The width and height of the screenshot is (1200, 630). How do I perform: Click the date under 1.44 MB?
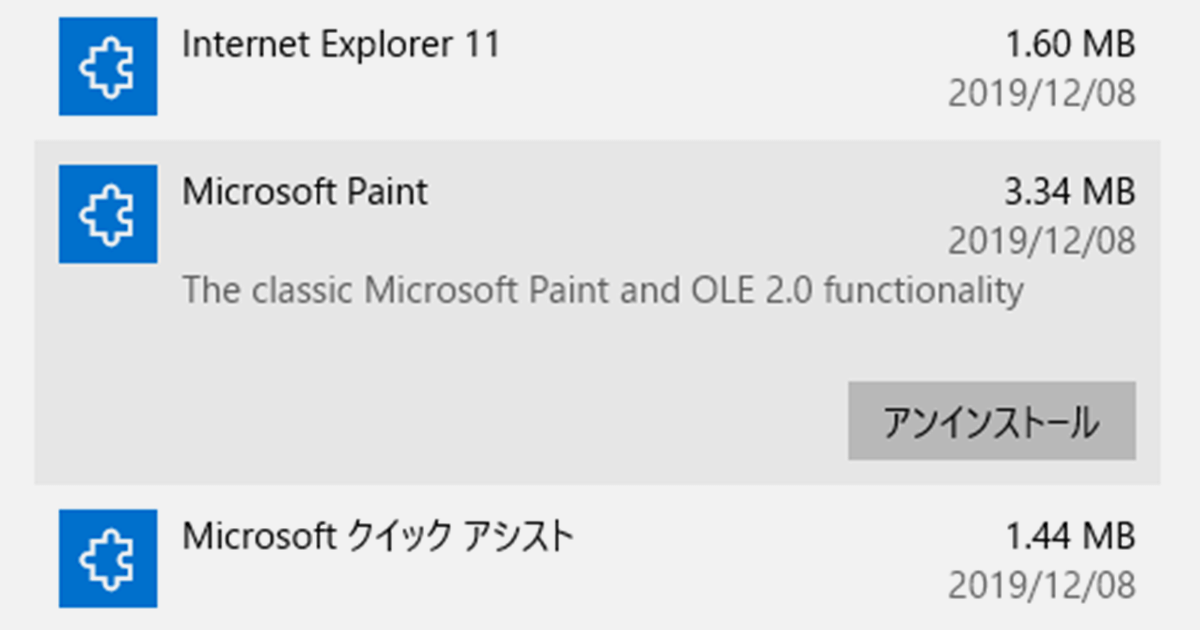point(1042,584)
